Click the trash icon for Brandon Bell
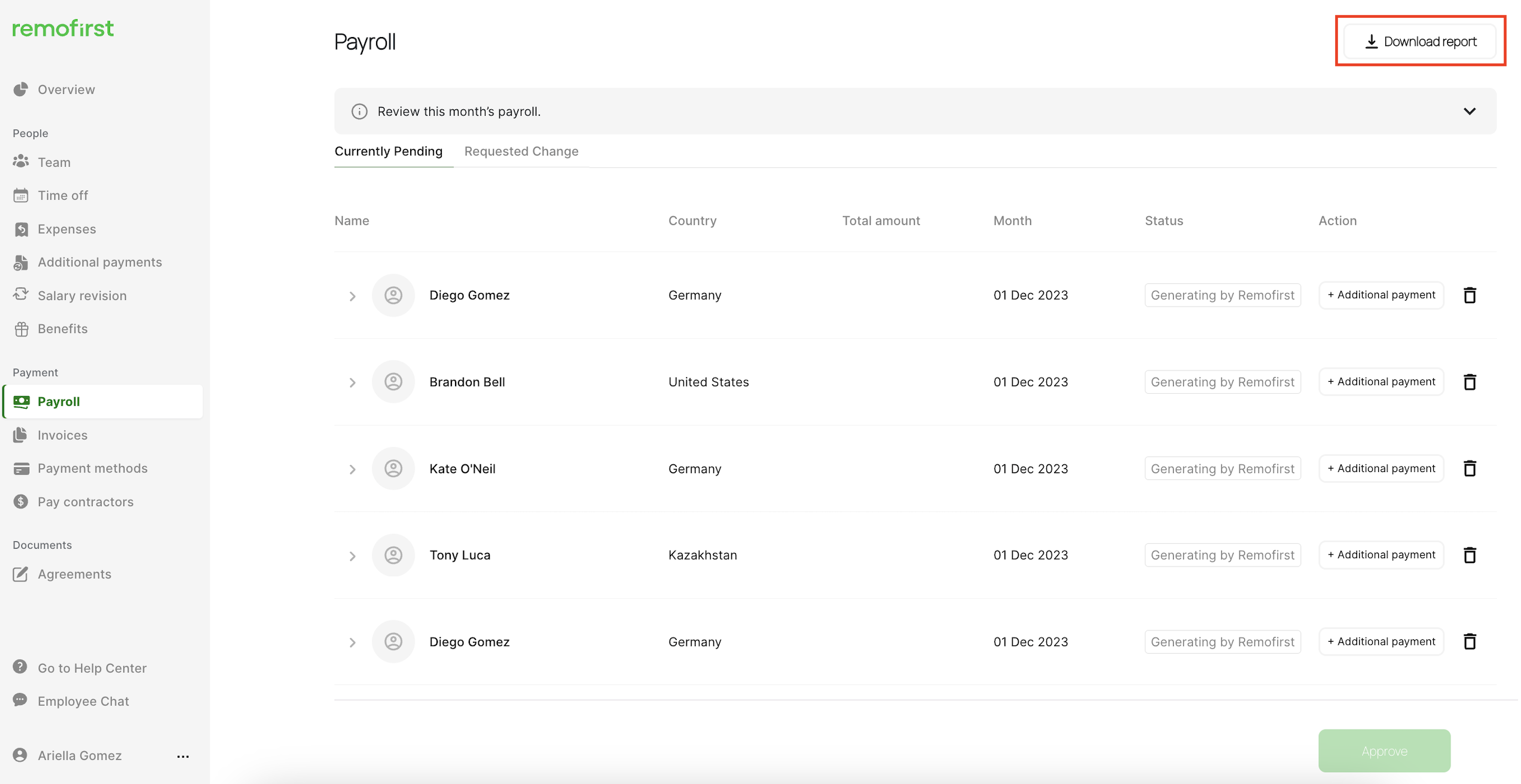The height and width of the screenshot is (784, 1521). [x=1469, y=382]
